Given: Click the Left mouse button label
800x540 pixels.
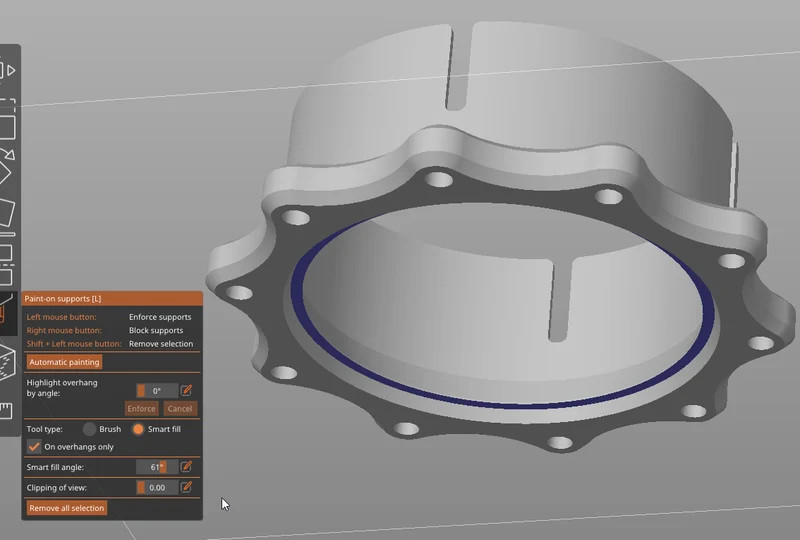Looking at the screenshot, I should coord(61,317).
